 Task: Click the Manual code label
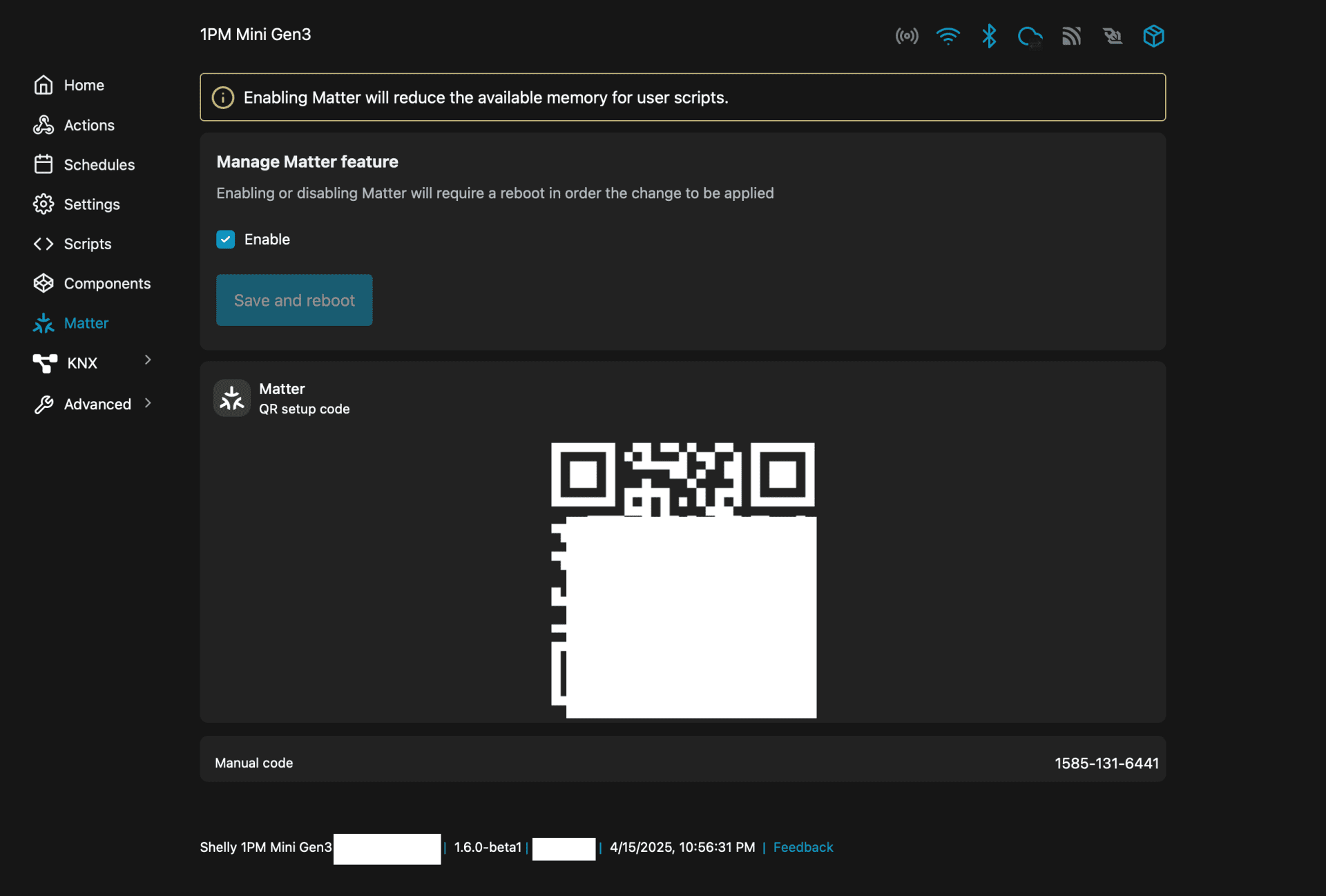point(253,763)
